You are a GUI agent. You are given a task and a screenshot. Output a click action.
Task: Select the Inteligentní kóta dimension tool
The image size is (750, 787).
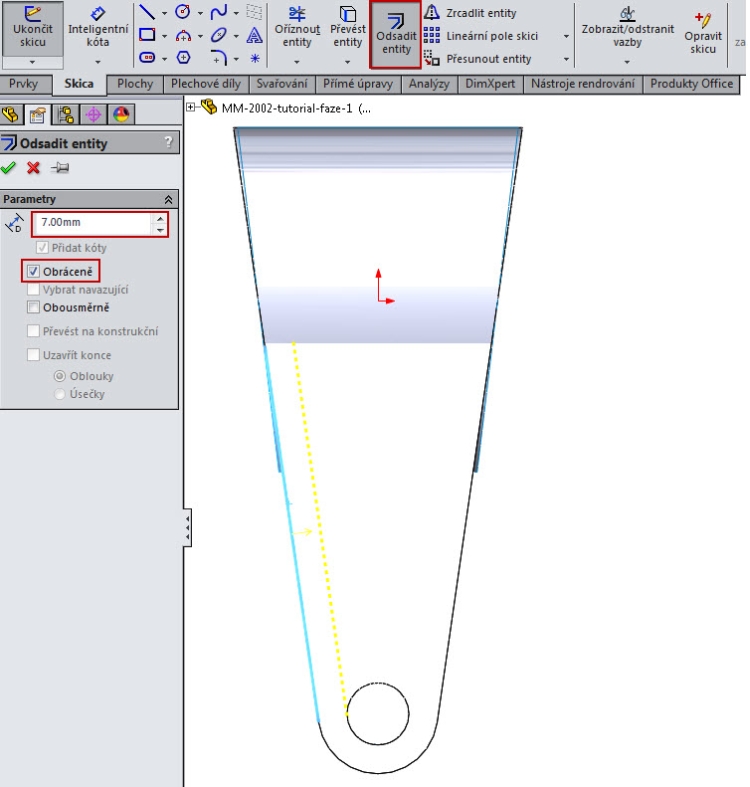[x=98, y=28]
